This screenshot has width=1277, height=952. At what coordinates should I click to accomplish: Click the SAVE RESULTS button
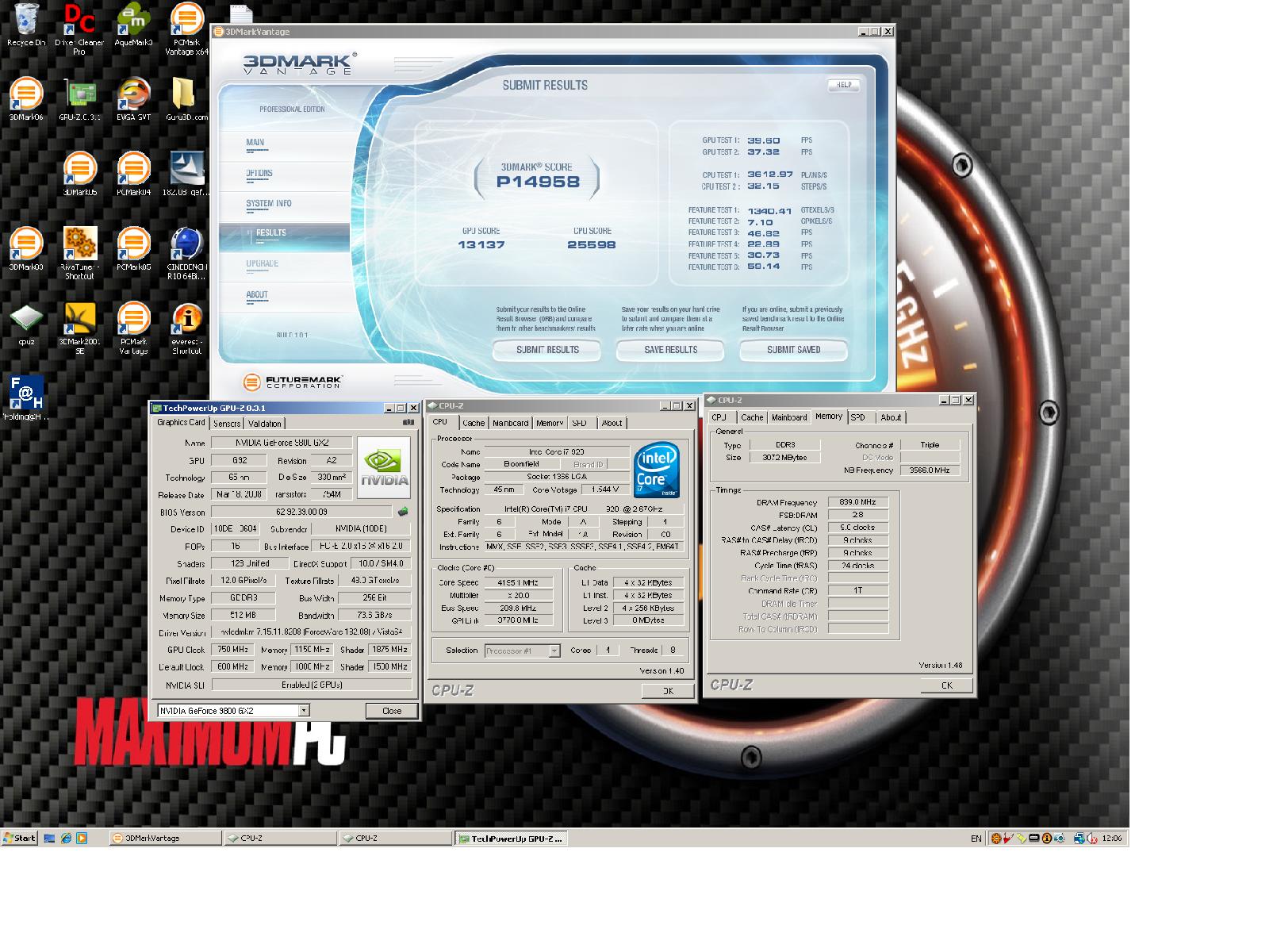point(671,350)
